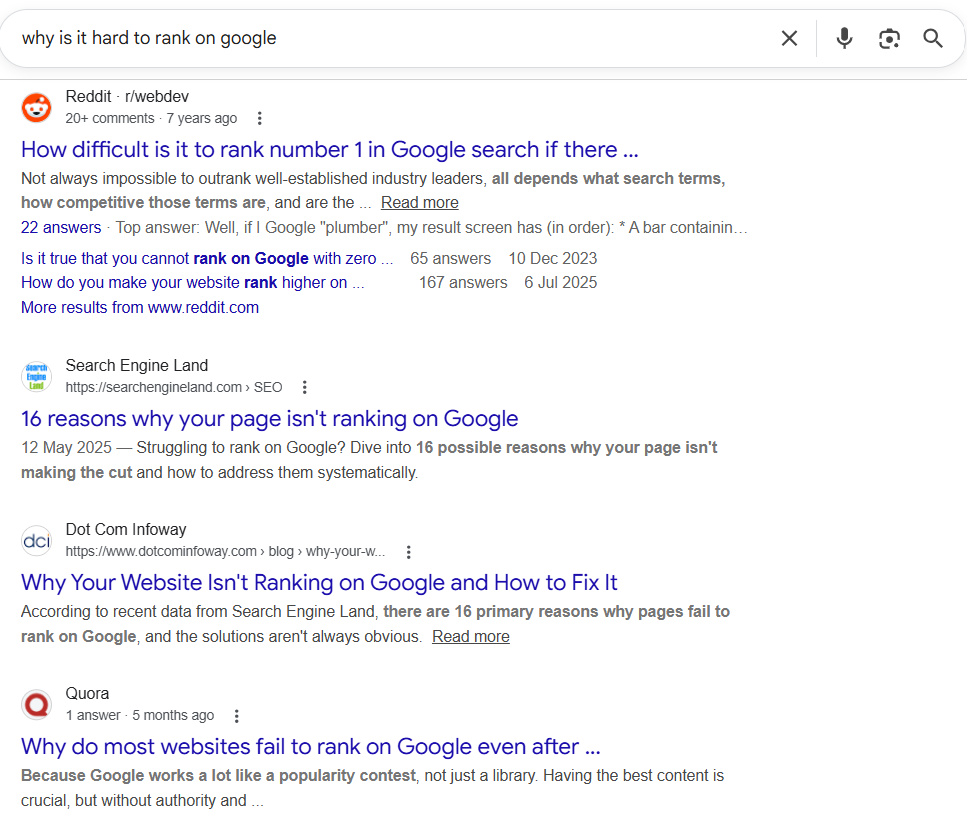Viewport: 967px width, 818px height.
Task: Click the Quora favicon logo
Action: pyautogui.click(x=37, y=705)
